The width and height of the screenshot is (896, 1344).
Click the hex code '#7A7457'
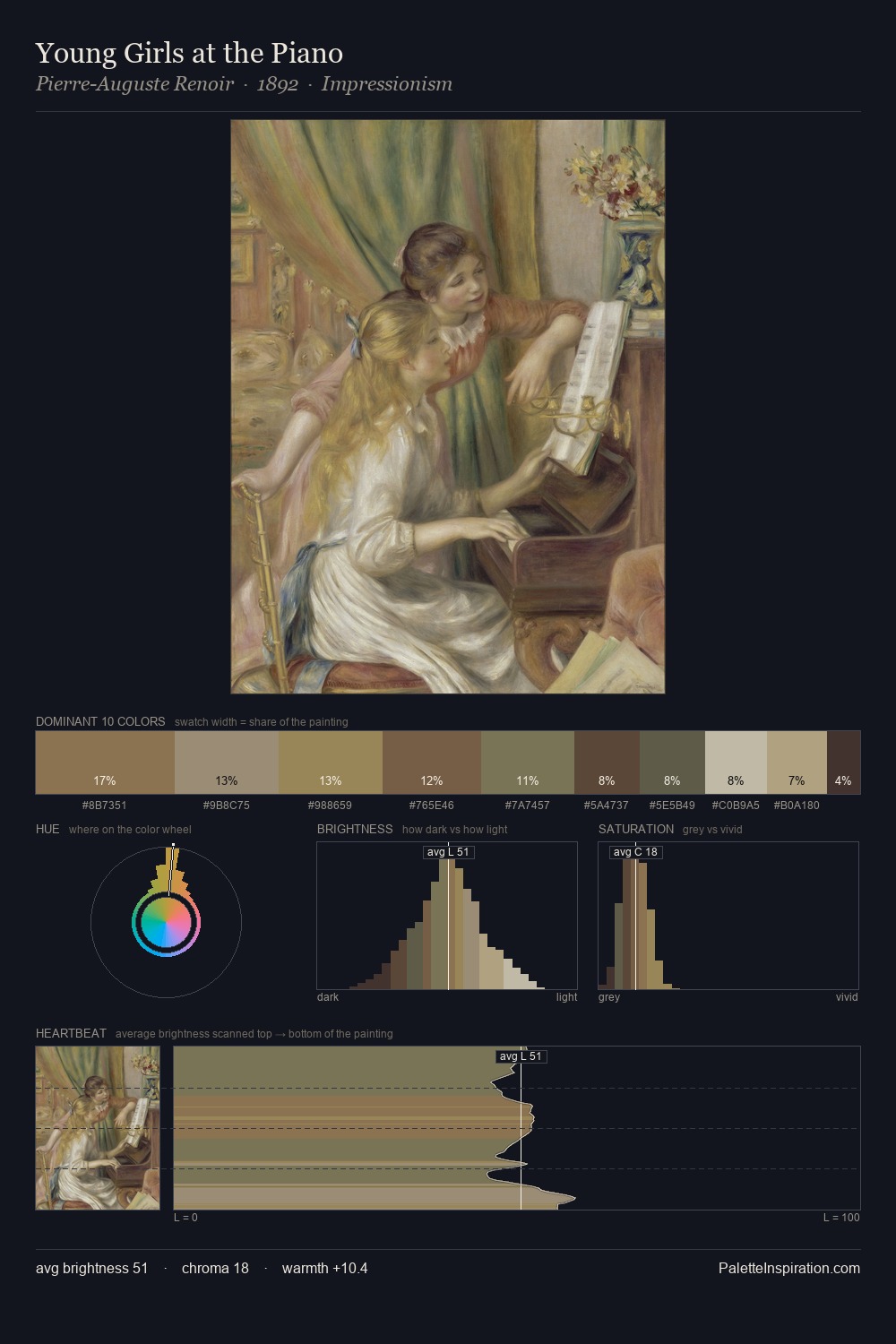[x=528, y=805]
